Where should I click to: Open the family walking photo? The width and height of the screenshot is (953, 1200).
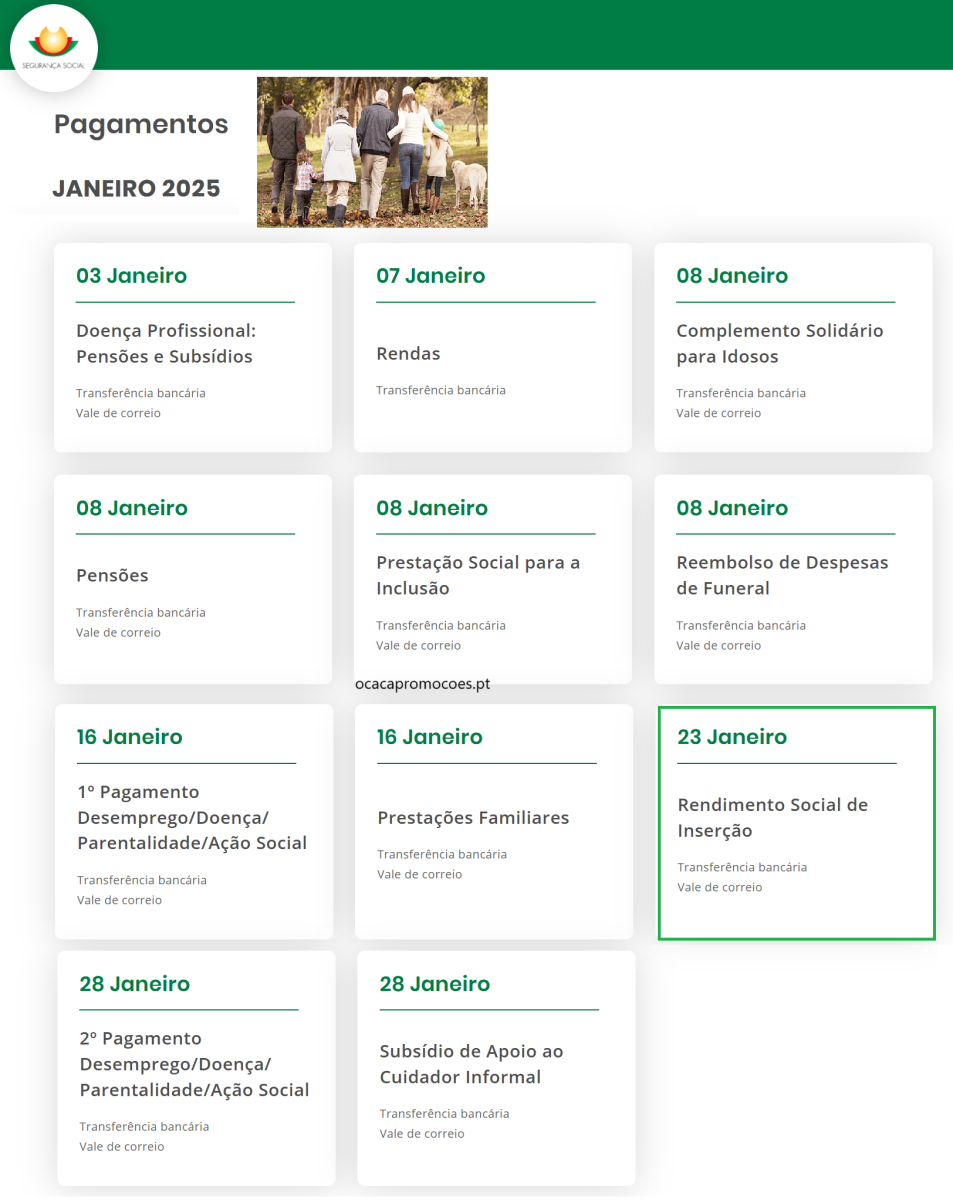372,152
